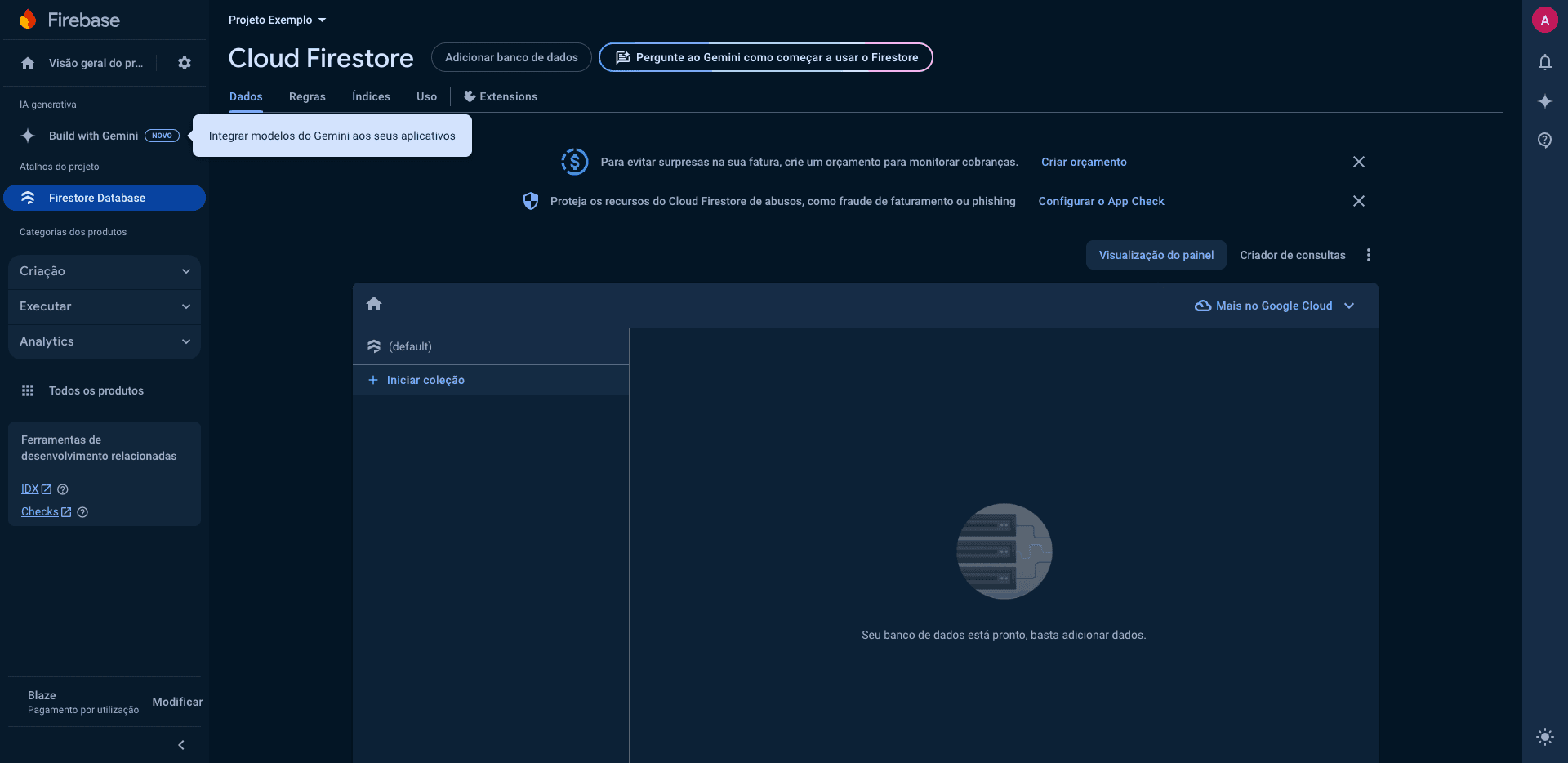
Task: Select Criador de consultas view
Action: click(1293, 255)
